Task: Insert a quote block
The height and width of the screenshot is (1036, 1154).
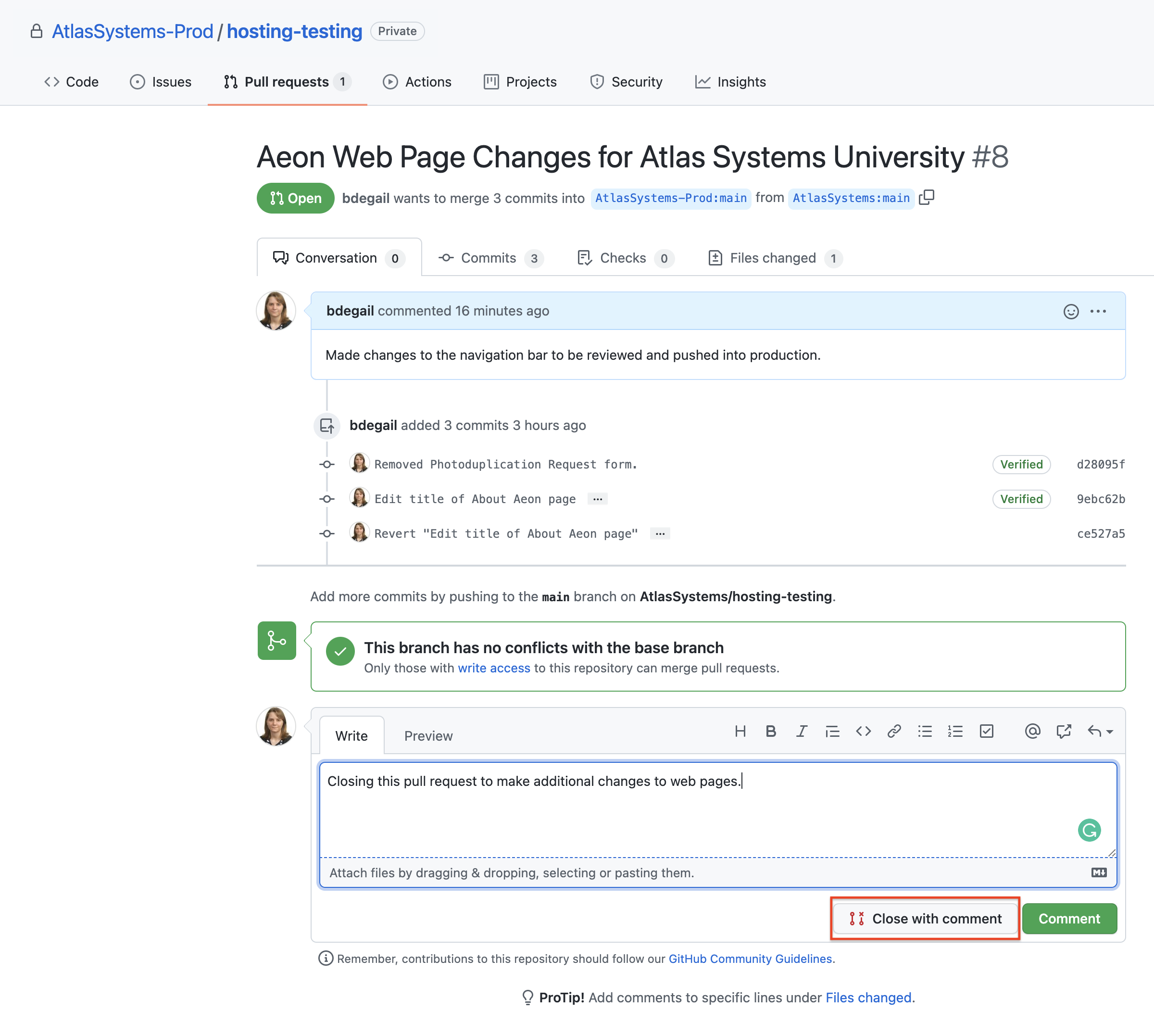Action: [x=832, y=732]
